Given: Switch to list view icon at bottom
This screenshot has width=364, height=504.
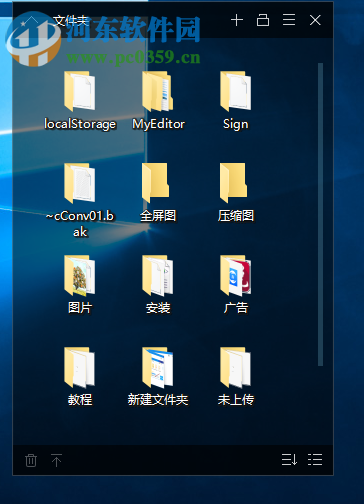Looking at the screenshot, I should 315,460.
